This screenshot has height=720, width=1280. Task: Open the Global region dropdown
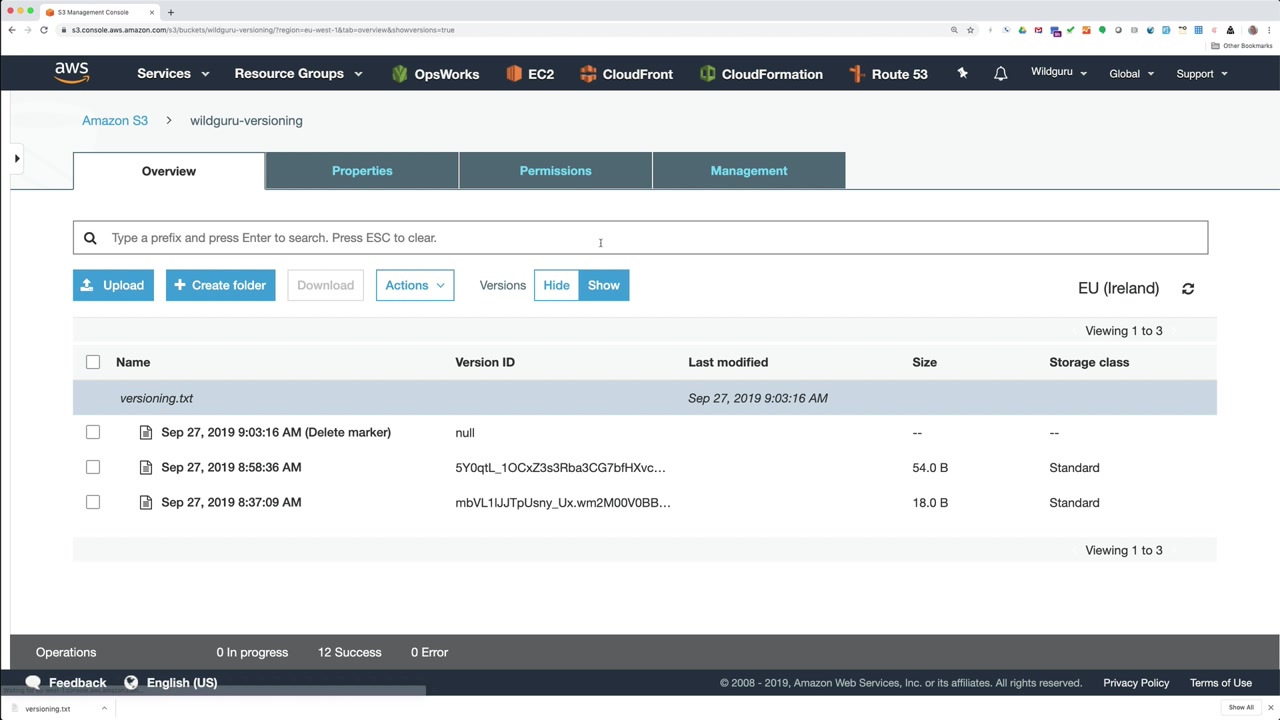tap(1132, 74)
